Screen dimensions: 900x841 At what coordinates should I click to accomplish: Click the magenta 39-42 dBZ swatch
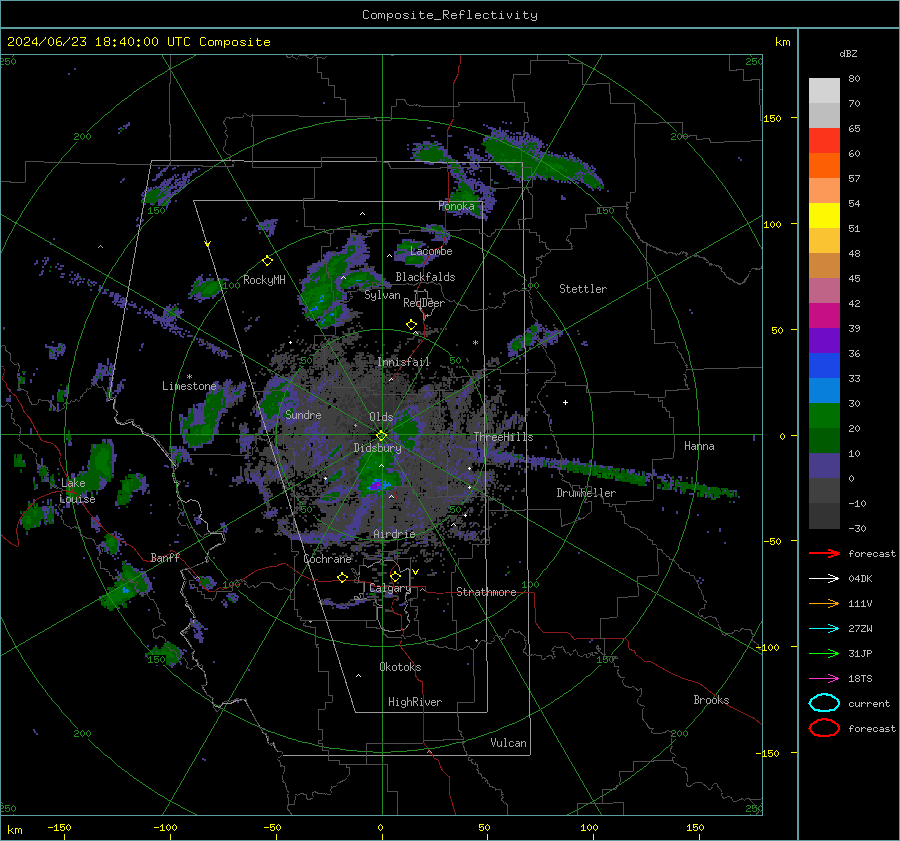click(x=824, y=316)
